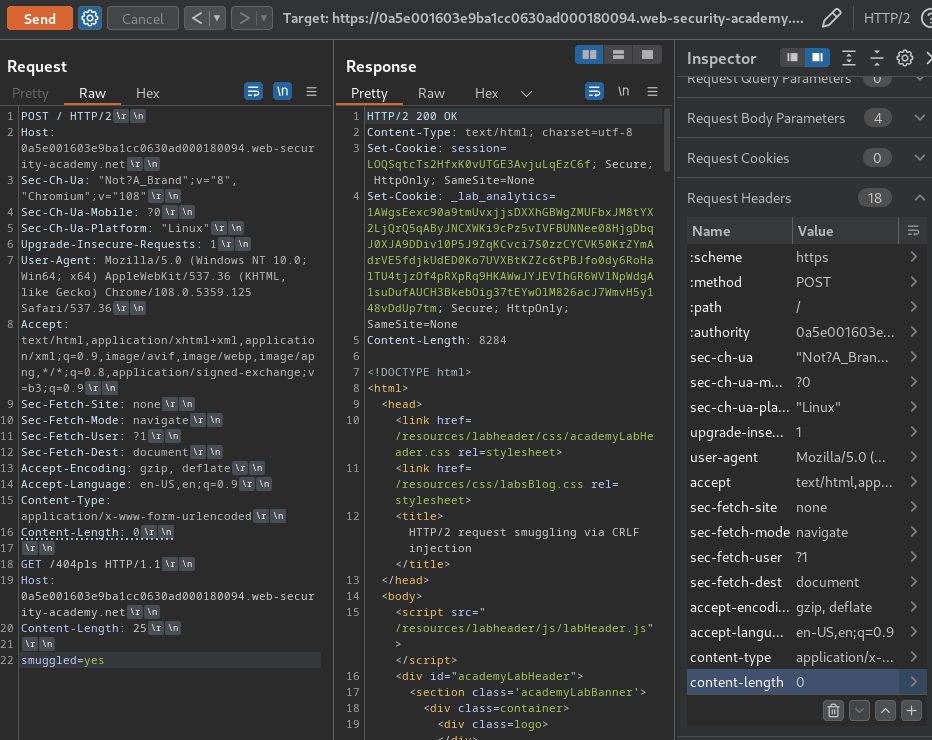The image size is (932, 740).
Task: Delete selected header with trash icon
Action: click(833, 710)
